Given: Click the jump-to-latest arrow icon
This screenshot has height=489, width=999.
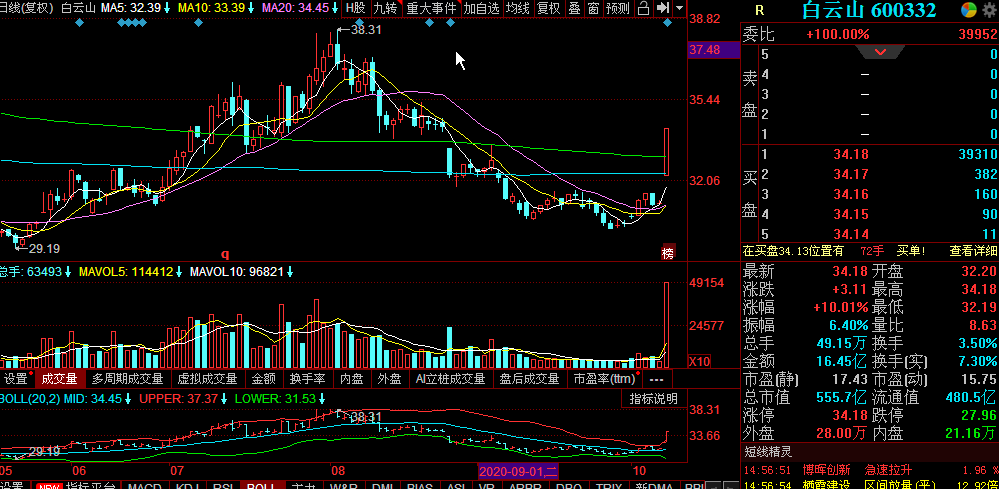Looking at the screenshot, I should (x=663, y=8).
